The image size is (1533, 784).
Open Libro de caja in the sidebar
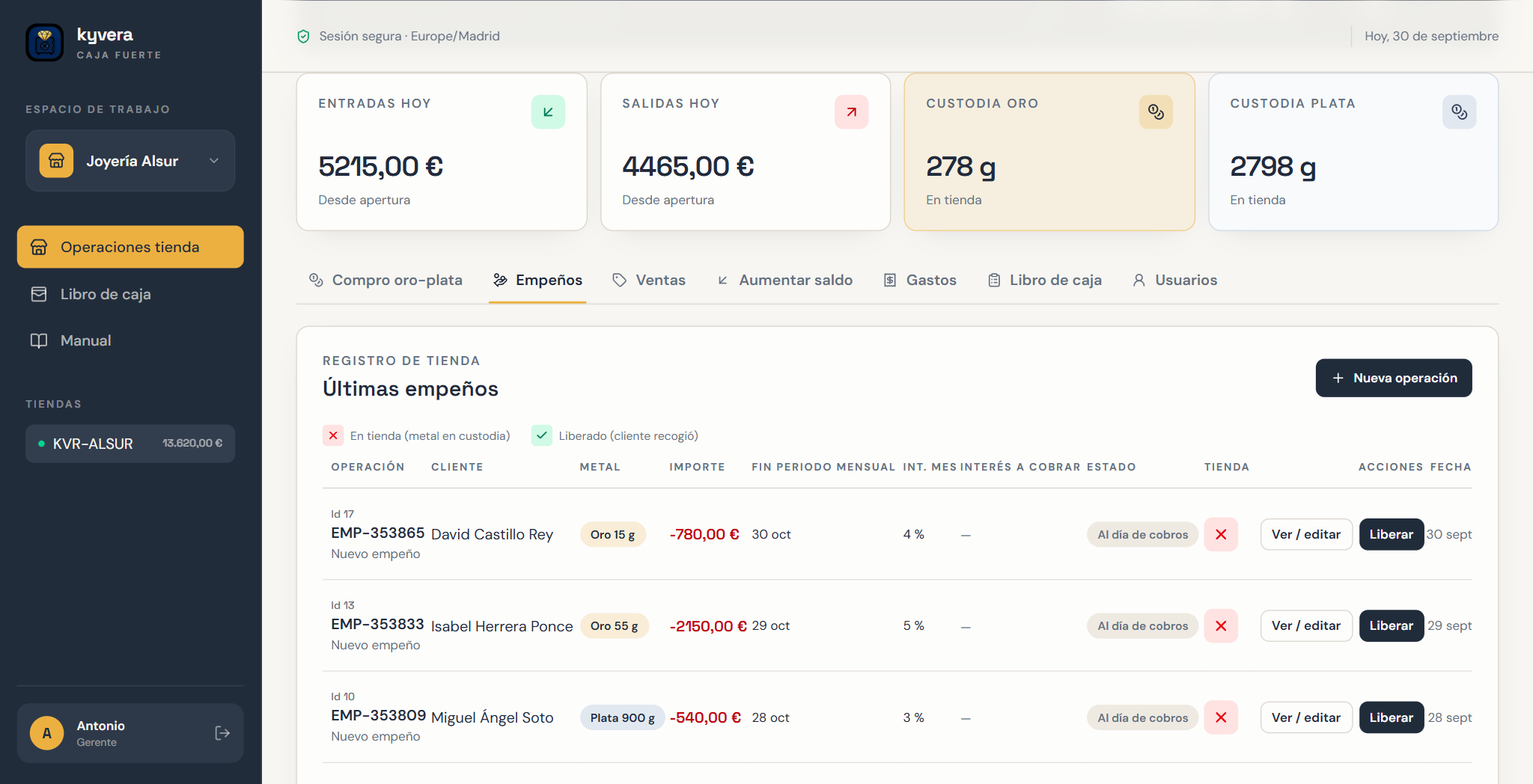(130, 294)
